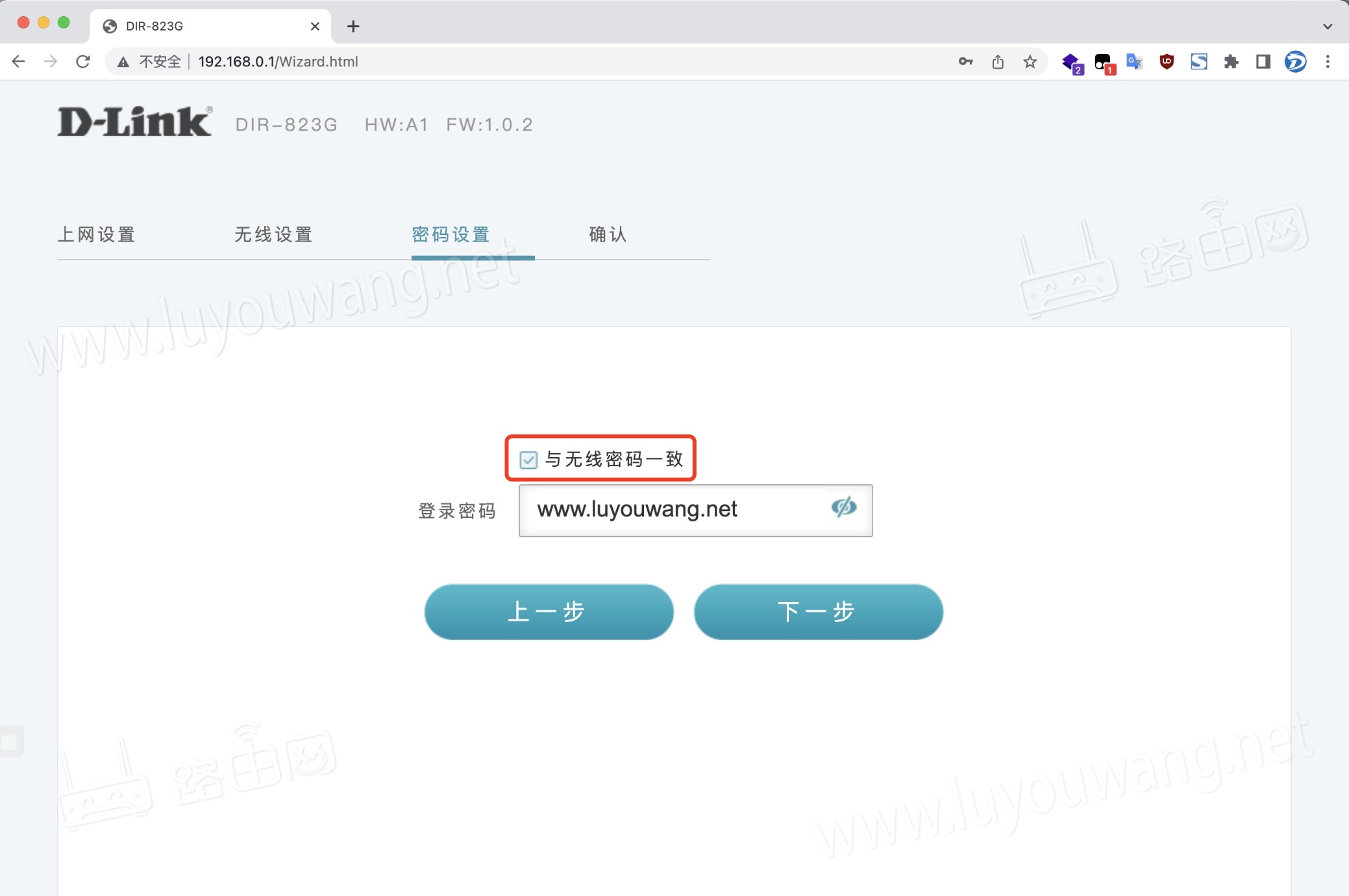Switch to the 确认 tab

click(x=606, y=234)
